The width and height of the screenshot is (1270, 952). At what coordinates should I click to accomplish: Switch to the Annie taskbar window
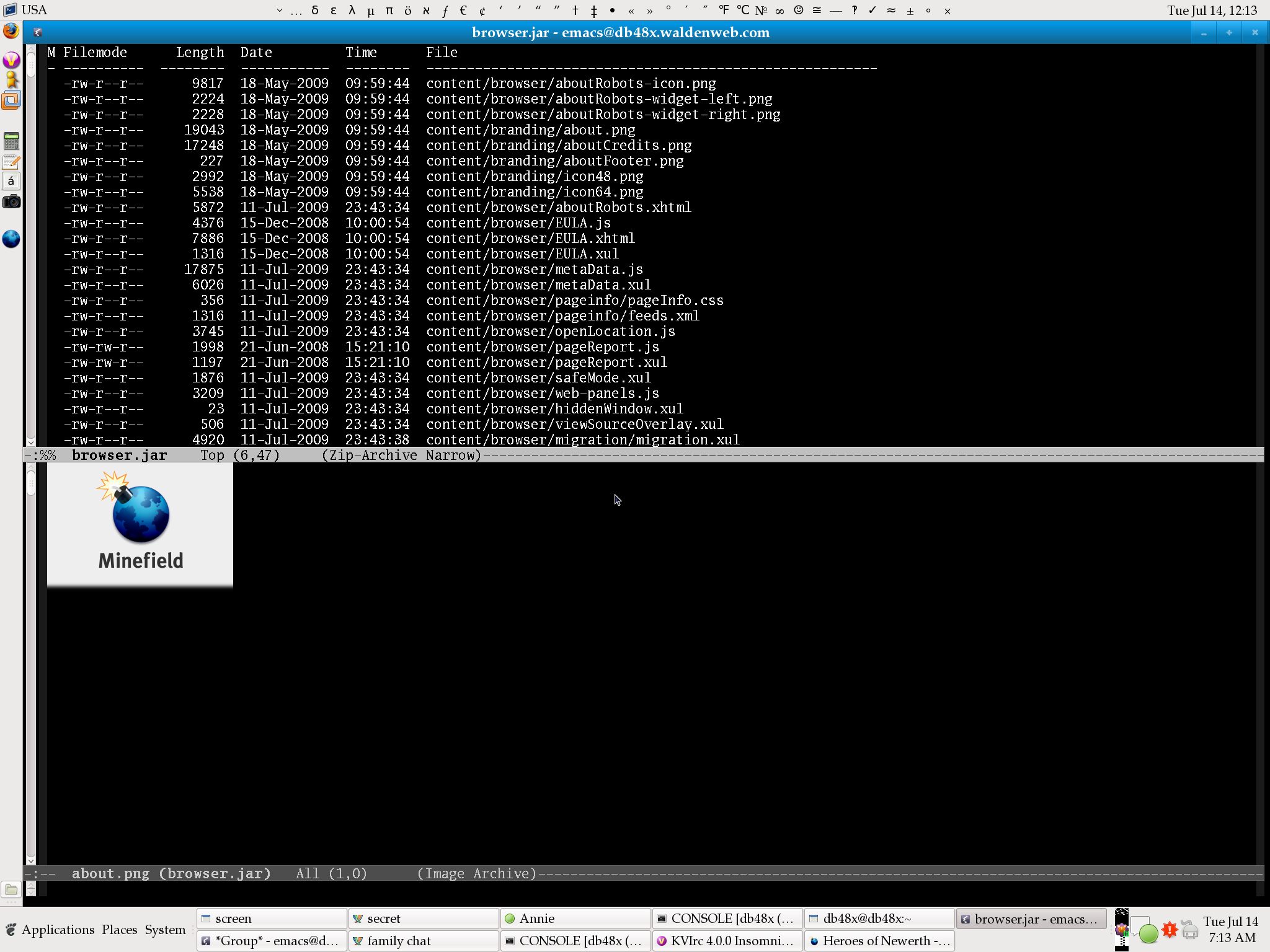(575, 919)
